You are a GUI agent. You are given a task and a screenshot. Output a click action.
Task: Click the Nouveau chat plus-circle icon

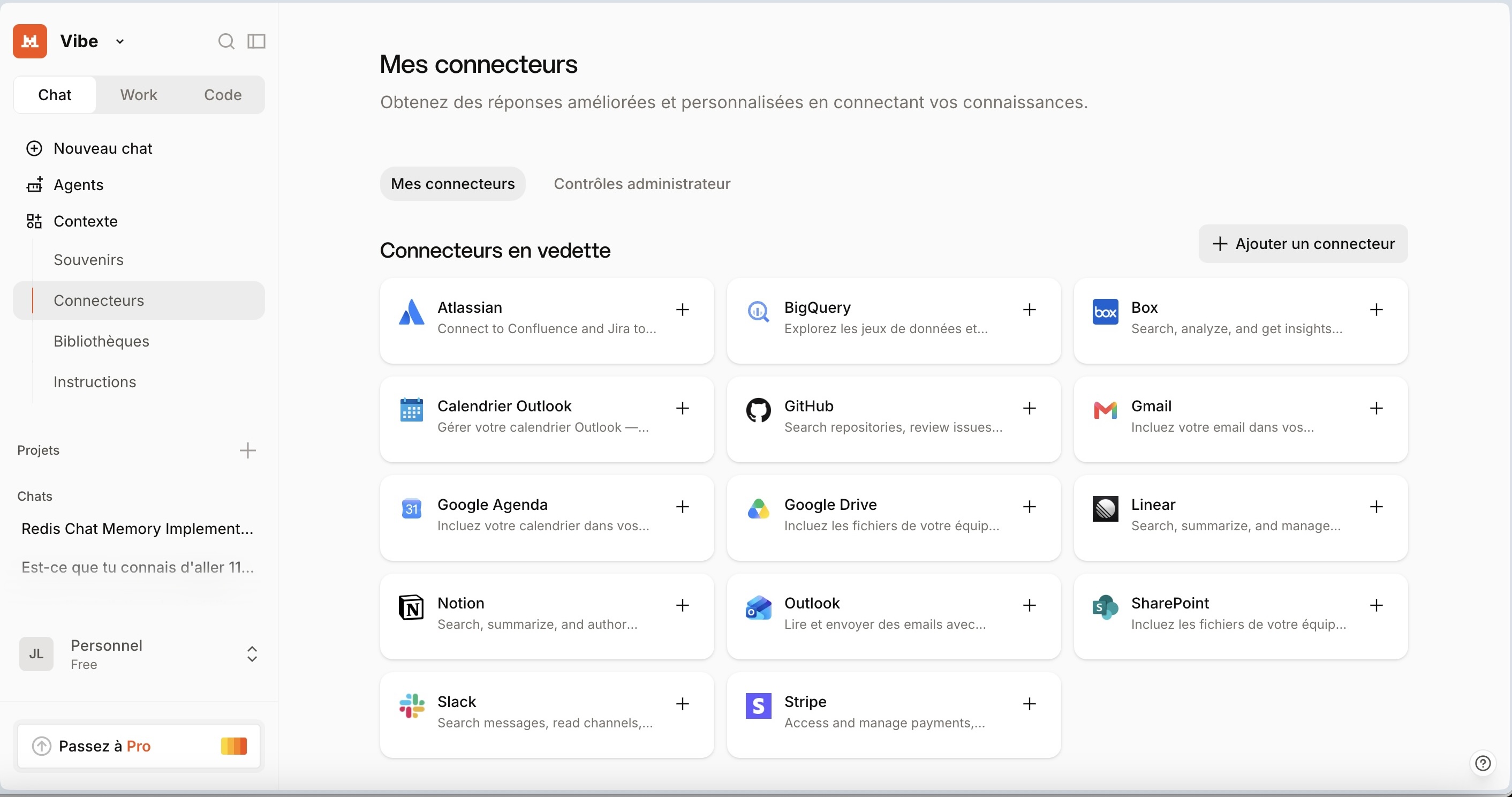[x=35, y=148]
